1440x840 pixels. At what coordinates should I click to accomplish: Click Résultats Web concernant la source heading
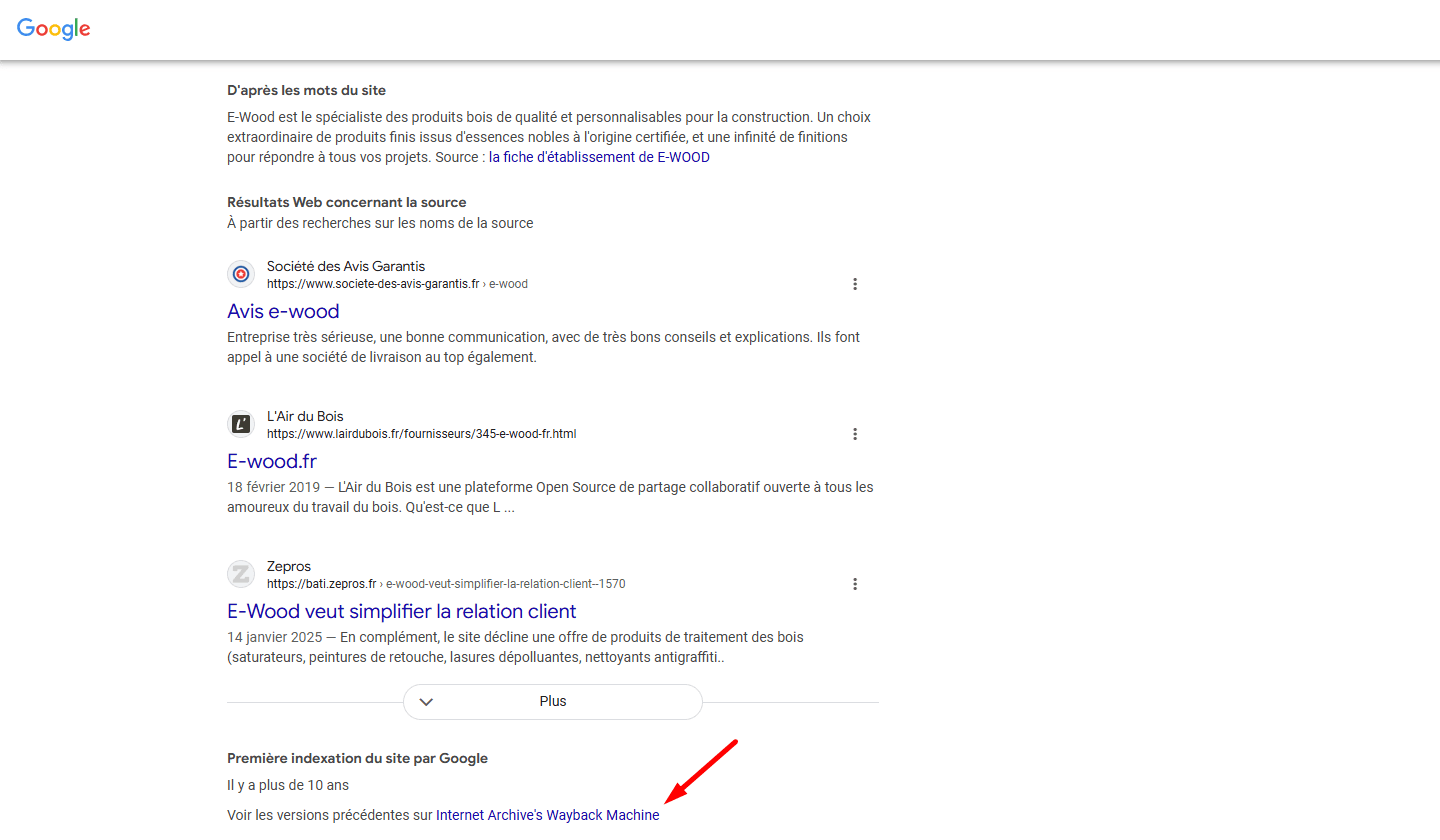point(347,202)
